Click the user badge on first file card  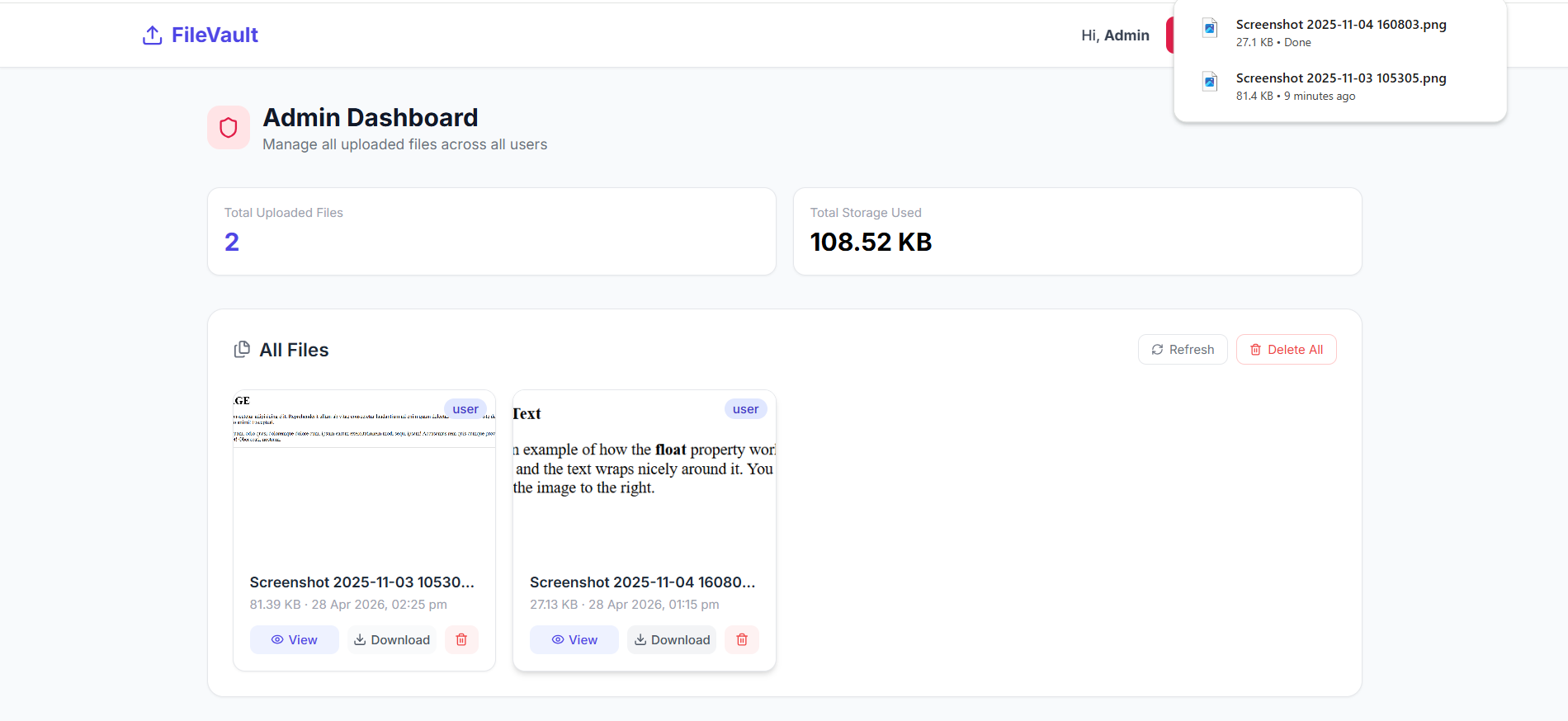coord(465,409)
